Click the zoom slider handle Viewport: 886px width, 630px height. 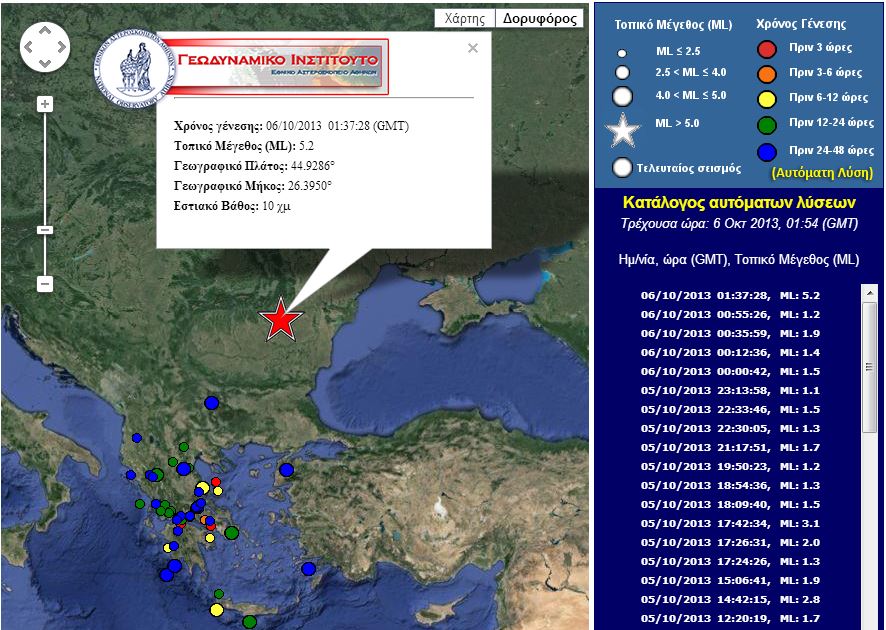[45, 230]
